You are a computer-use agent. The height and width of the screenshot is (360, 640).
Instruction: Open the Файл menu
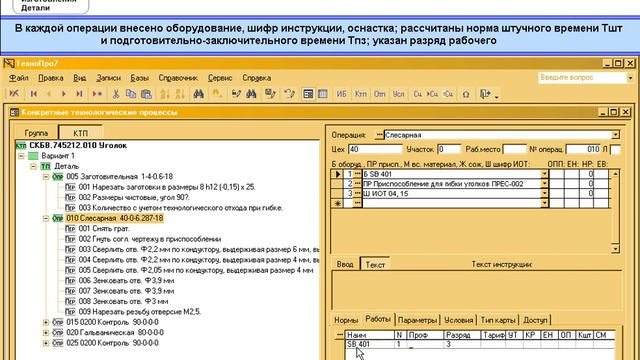pyautogui.click(x=19, y=78)
